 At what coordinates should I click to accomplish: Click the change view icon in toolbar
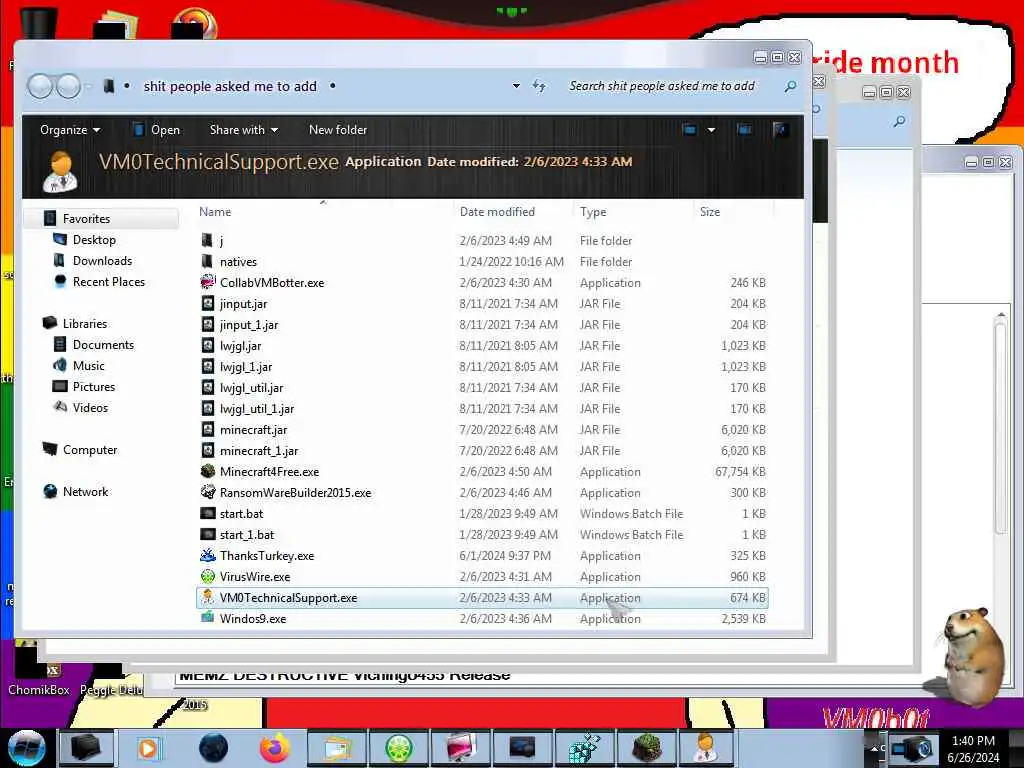click(690, 129)
